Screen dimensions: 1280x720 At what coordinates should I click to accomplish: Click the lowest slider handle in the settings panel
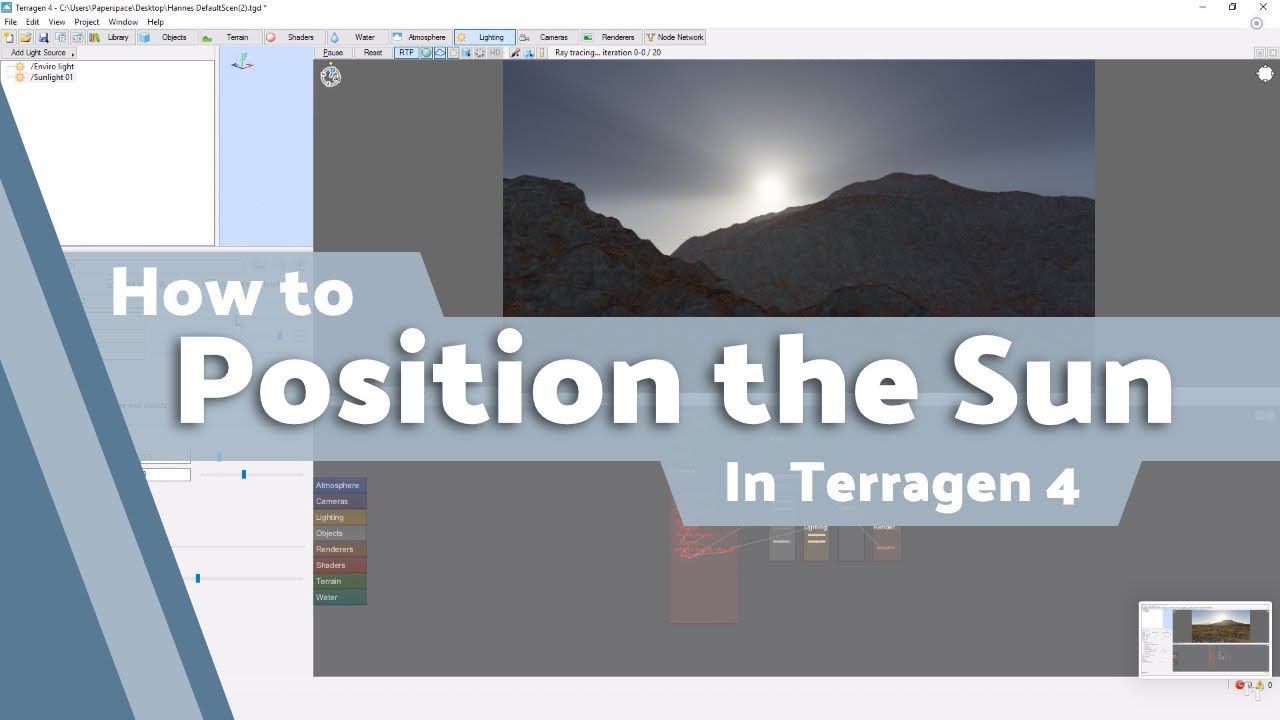(x=197, y=578)
